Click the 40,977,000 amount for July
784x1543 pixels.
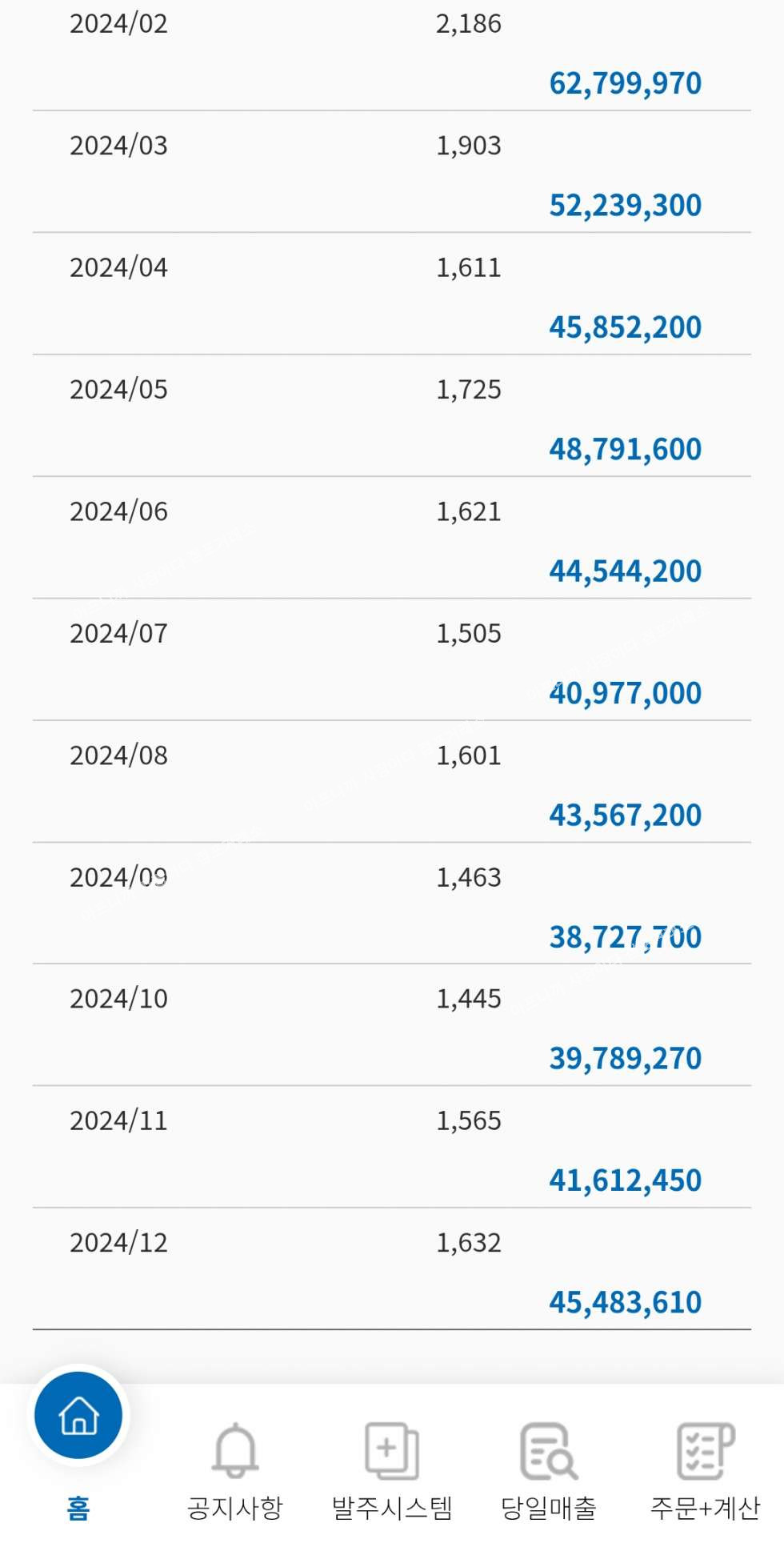[625, 693]
